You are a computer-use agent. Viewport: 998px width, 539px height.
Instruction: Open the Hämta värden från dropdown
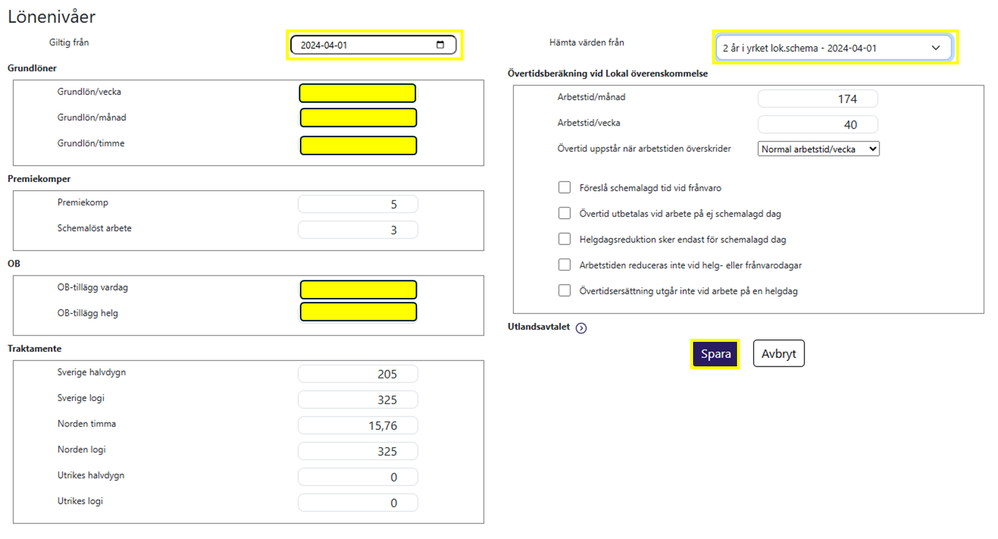[x=831, y=47]
